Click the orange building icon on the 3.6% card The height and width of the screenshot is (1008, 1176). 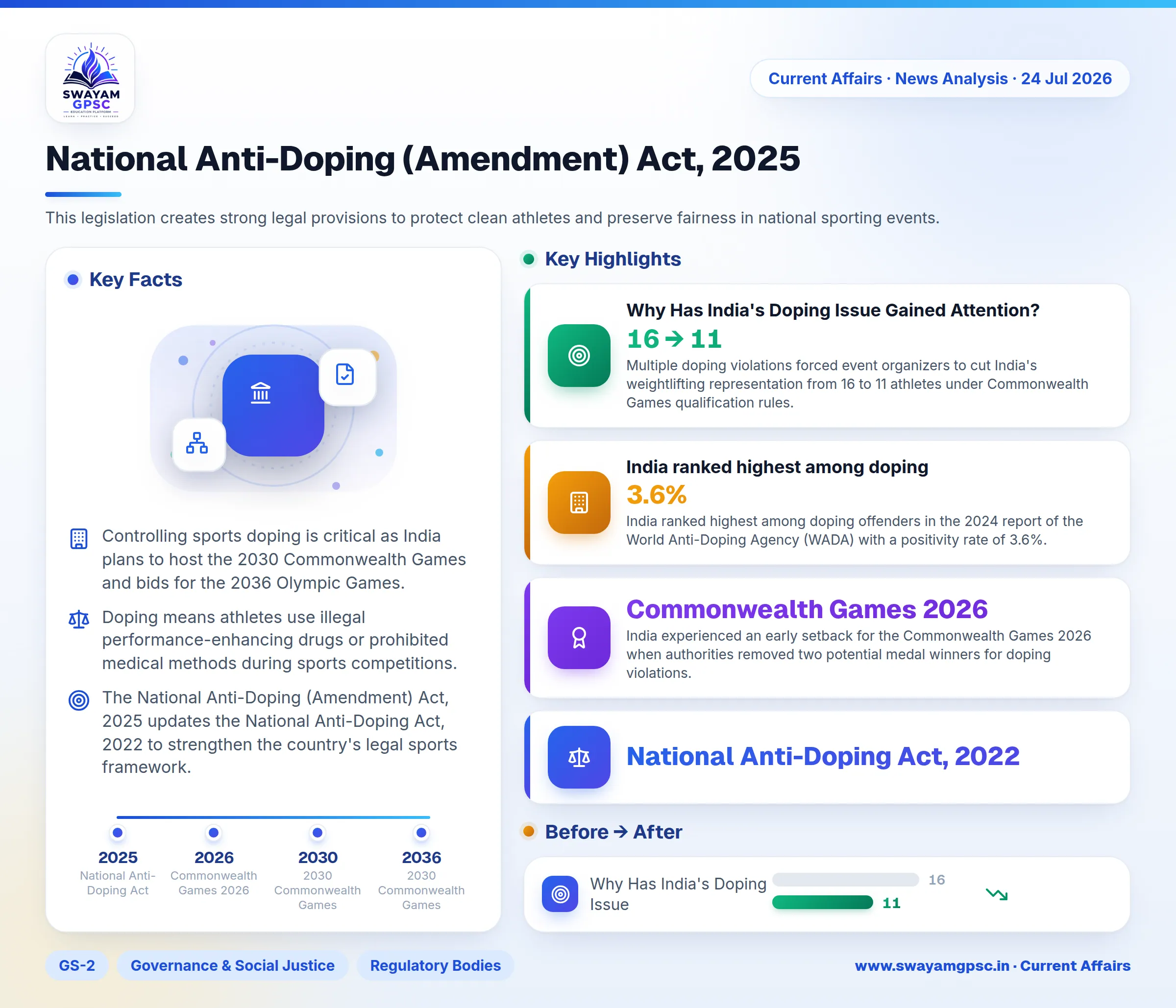579,503
